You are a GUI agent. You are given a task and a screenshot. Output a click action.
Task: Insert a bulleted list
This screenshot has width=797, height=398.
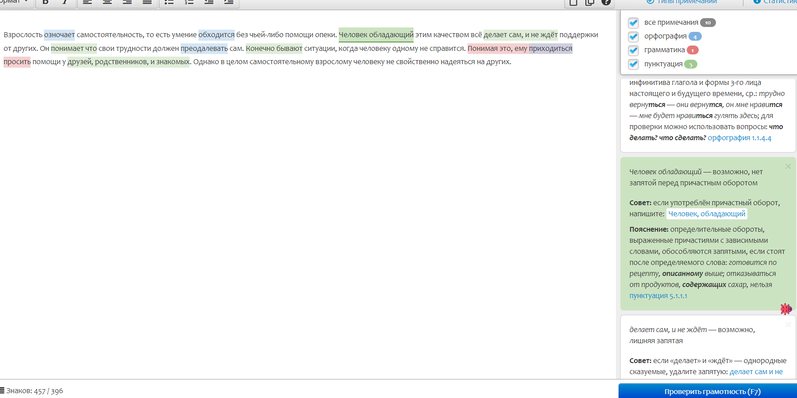coord(169,2)
